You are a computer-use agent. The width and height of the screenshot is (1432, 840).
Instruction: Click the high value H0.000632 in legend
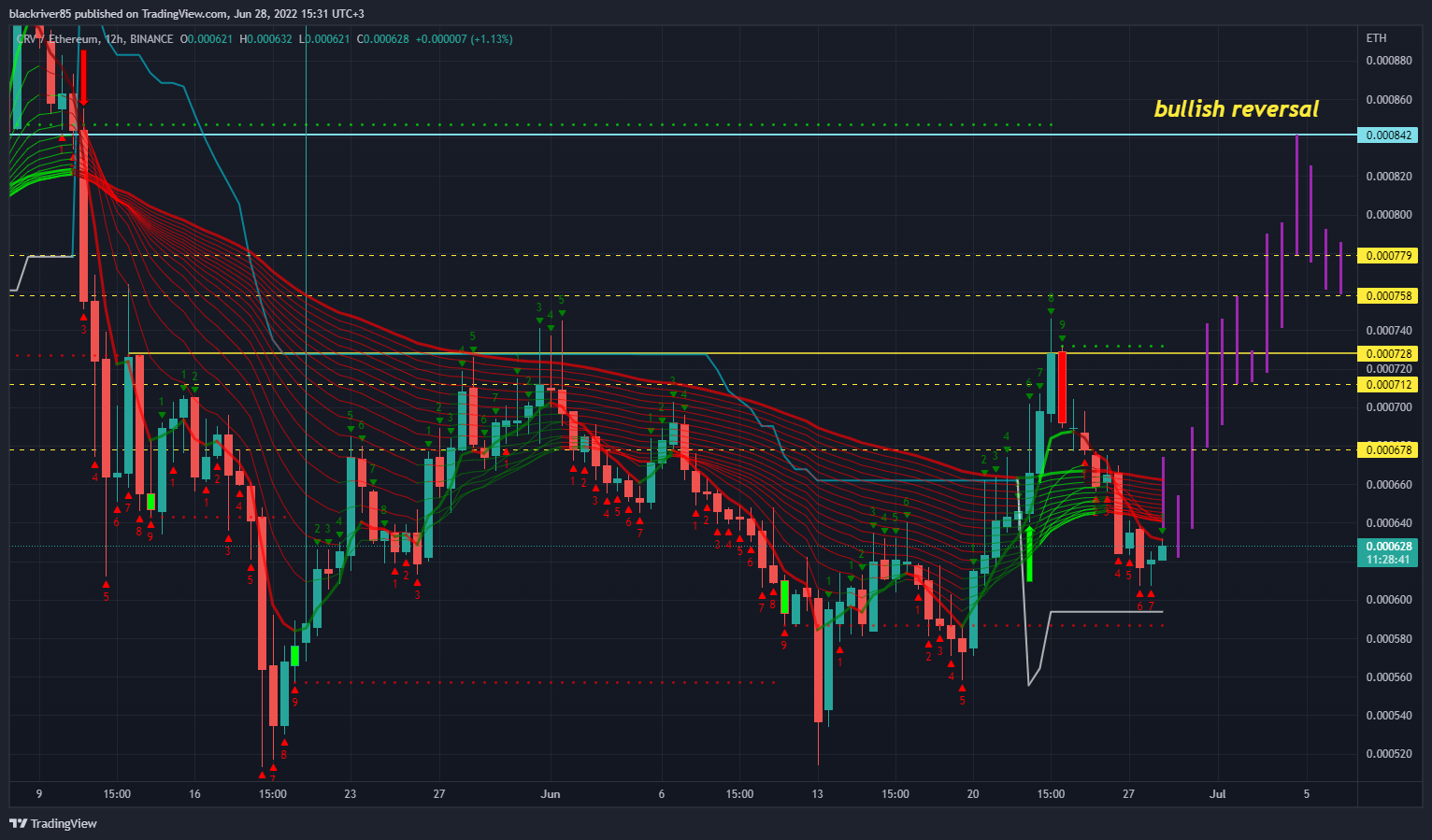265,39
